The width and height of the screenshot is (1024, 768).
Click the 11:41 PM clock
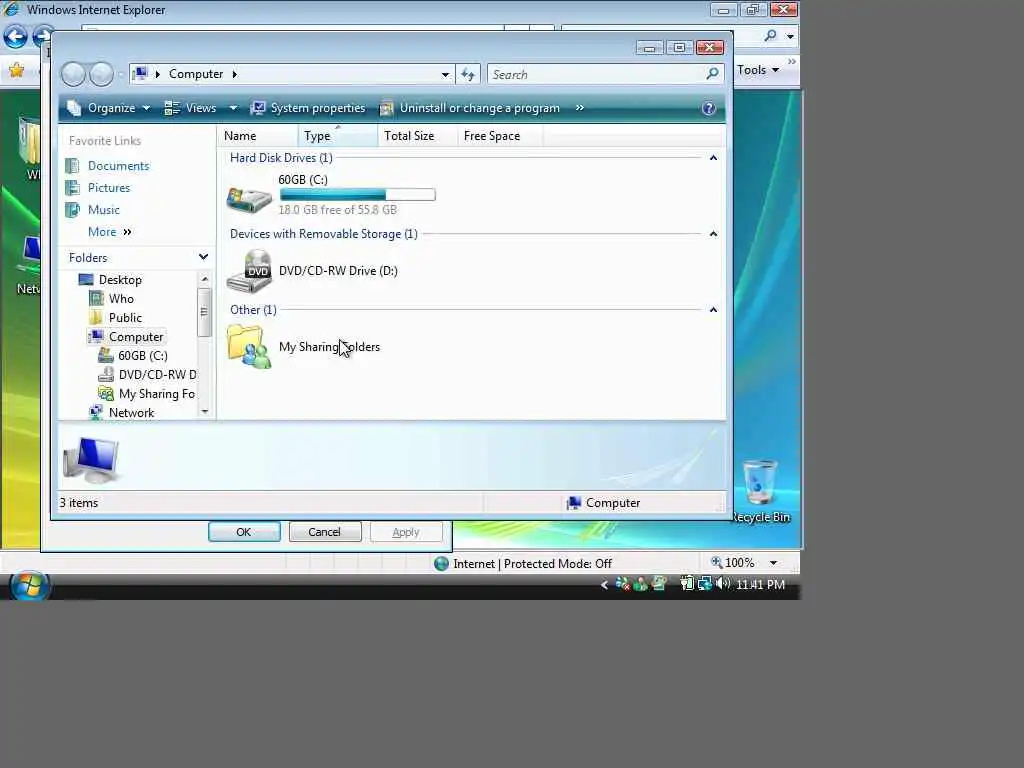click(761, 585)
